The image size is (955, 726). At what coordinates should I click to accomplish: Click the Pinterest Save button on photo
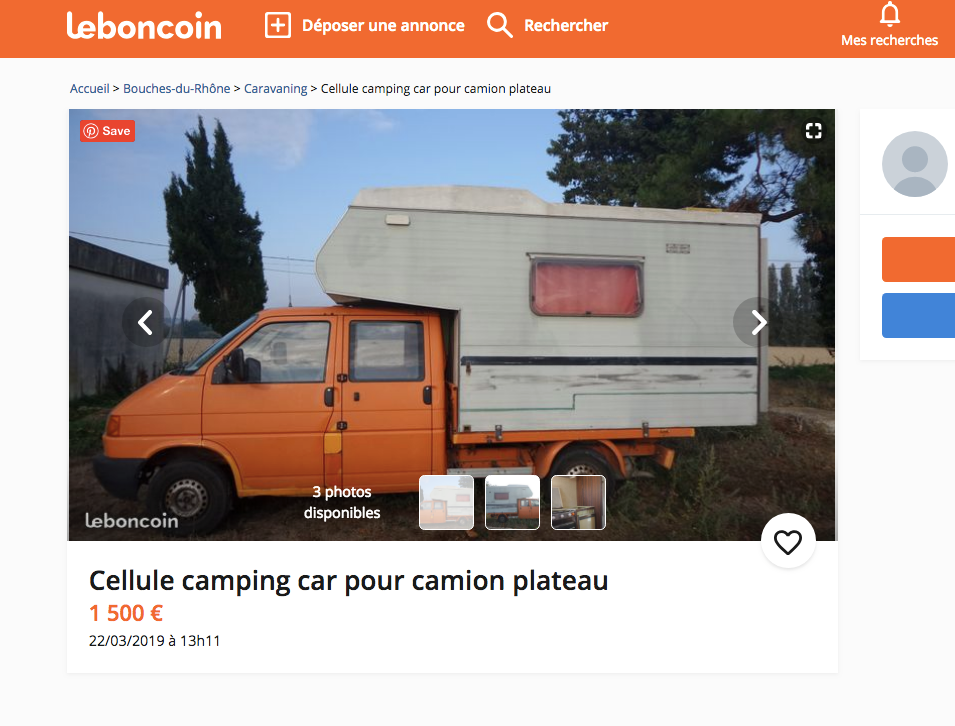pos(107,131)
